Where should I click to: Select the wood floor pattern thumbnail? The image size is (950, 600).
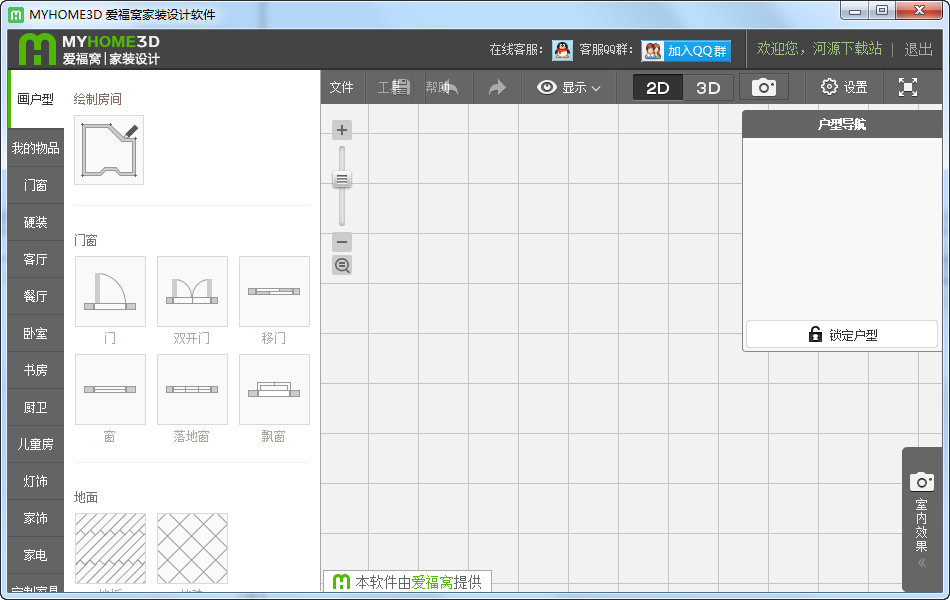pos(110,548)
